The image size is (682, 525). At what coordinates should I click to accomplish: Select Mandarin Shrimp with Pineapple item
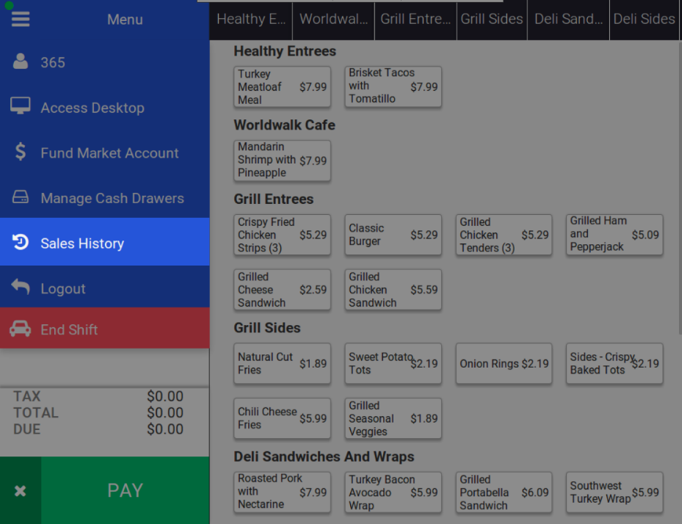[282, 161]
